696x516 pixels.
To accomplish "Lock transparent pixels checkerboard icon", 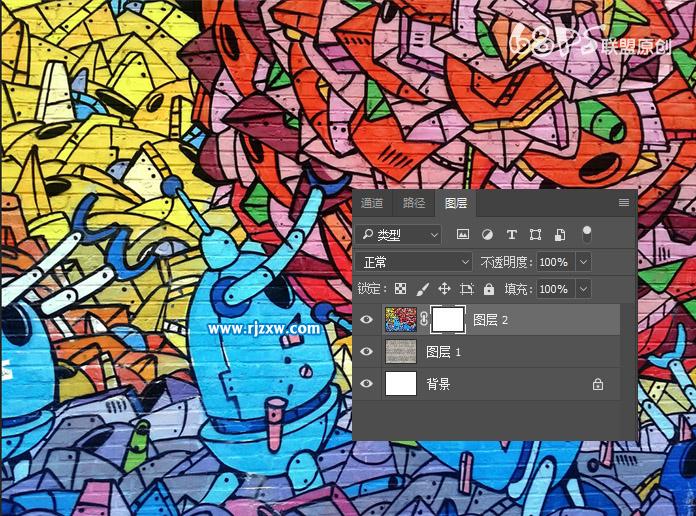I will (x=400, y=289).
